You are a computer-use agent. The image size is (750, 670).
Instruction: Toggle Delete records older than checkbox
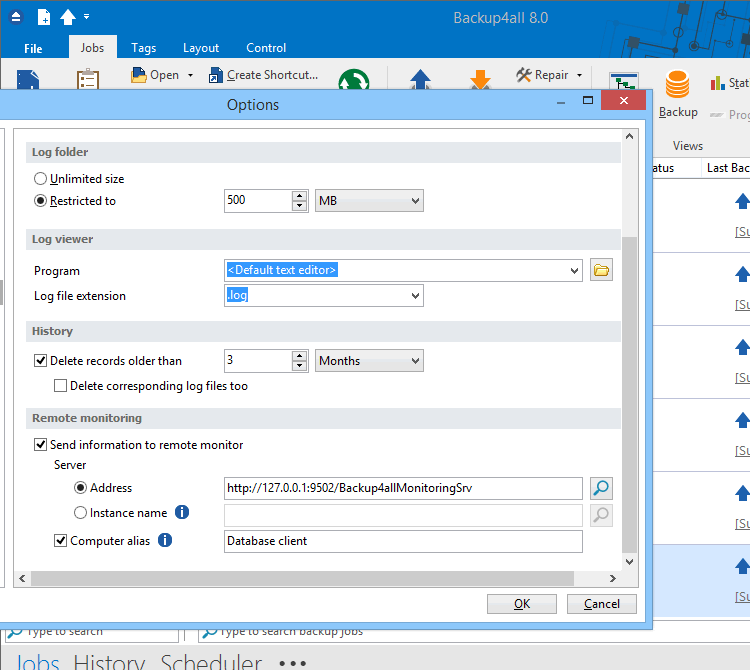(40, 361)
